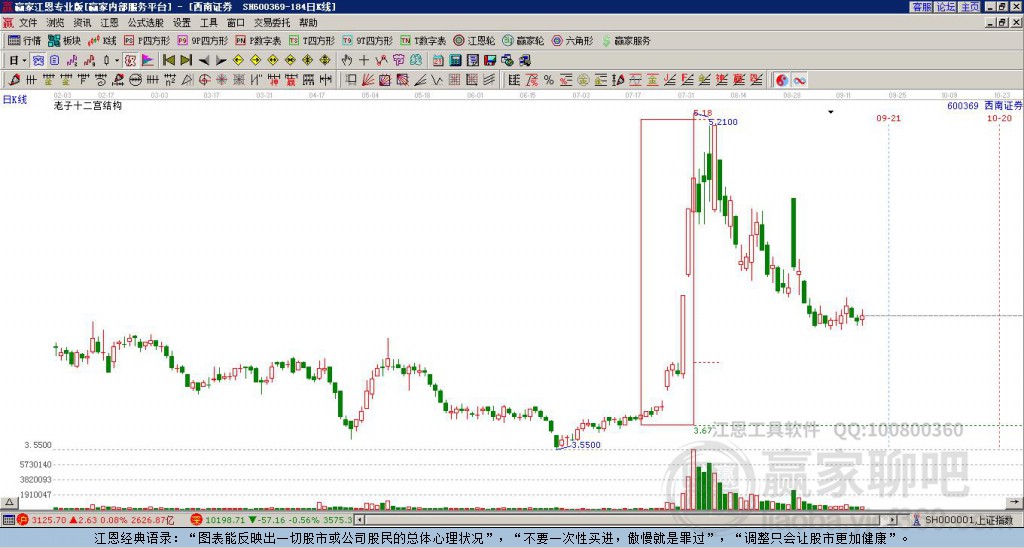Move chart left with black left arrow

(204, 60)
